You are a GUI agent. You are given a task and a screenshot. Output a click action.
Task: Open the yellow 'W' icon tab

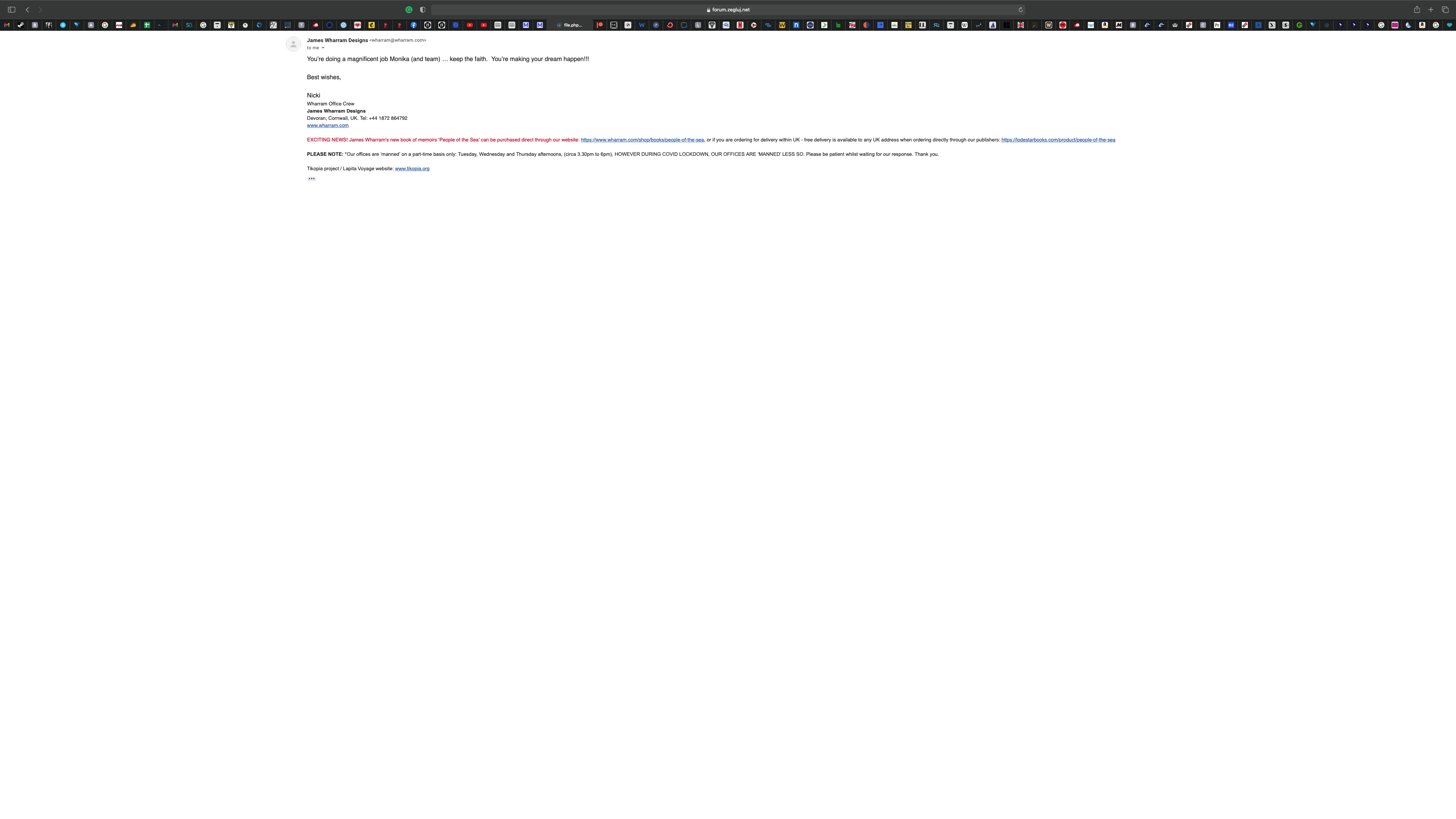pyautogui.click(x=782, y=25)
